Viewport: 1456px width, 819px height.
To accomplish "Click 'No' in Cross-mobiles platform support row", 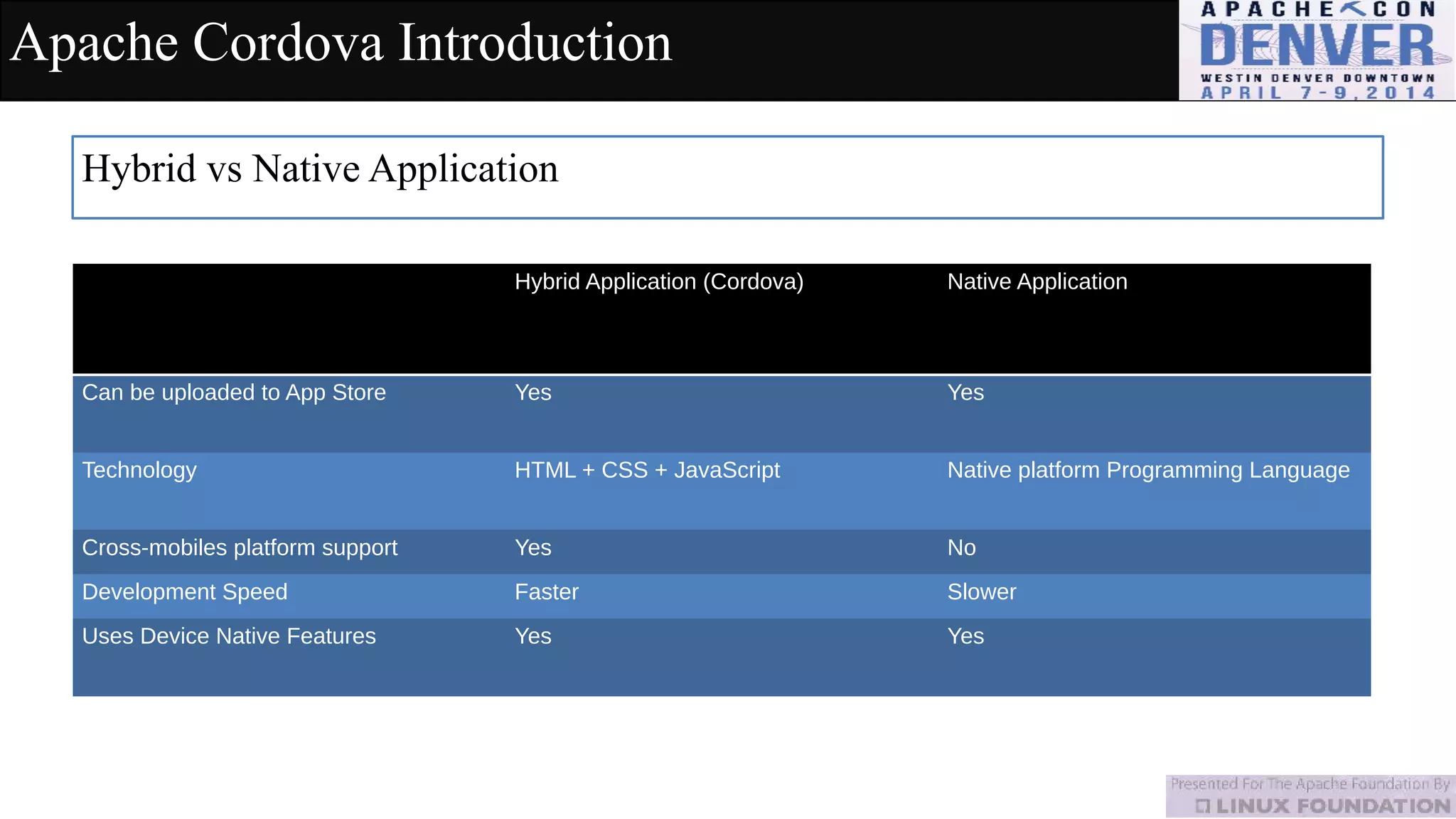I will pos(961,547).
